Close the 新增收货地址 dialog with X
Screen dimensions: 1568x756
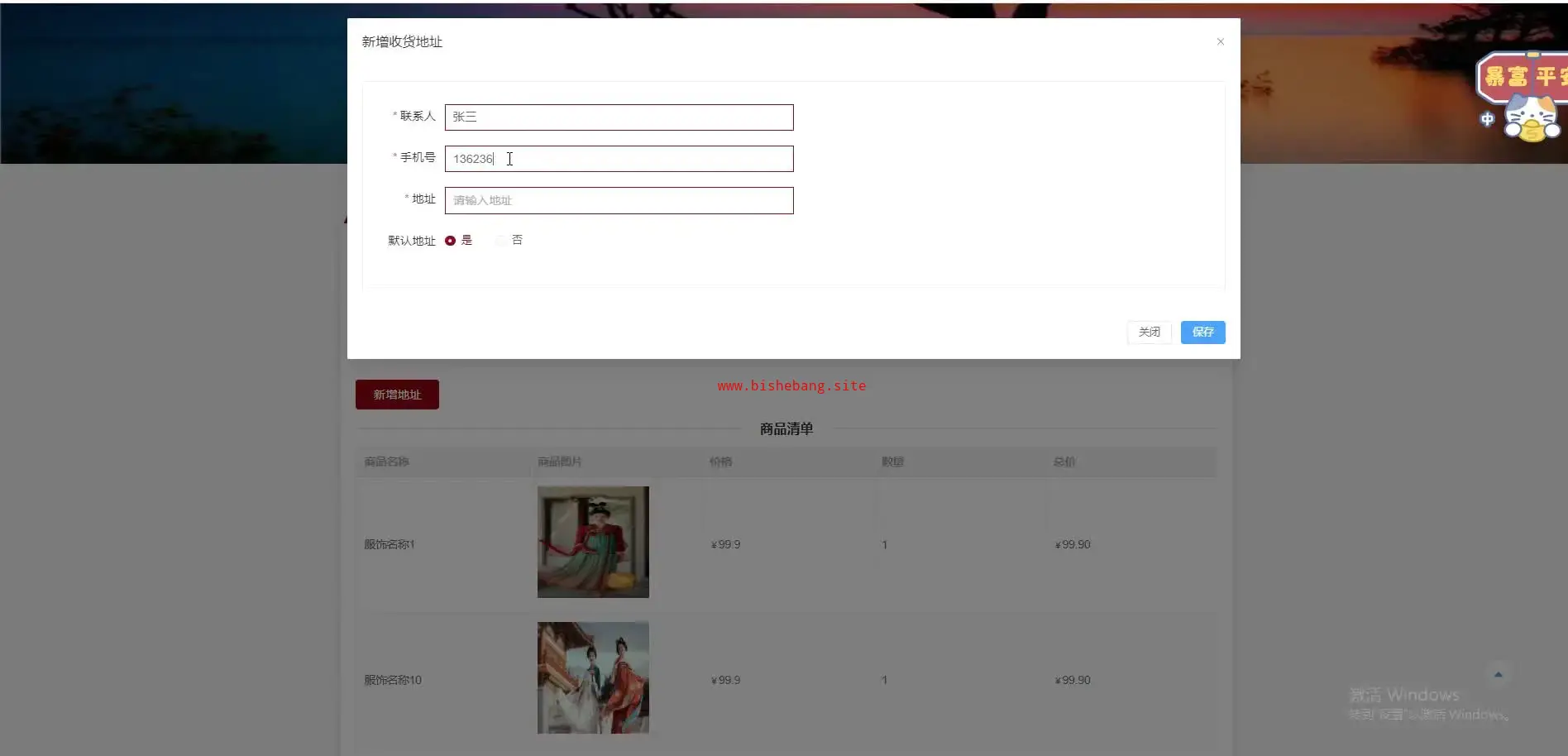coord(1220,41)
